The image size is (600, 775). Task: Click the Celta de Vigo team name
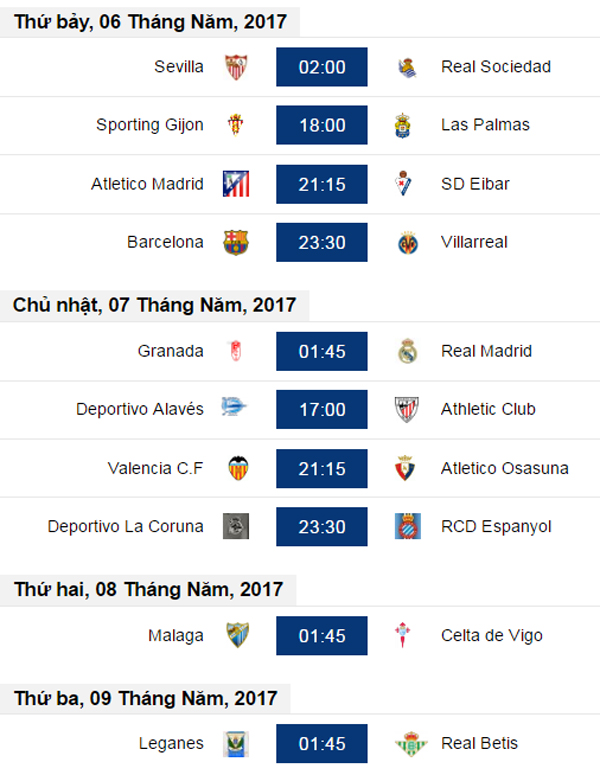(492, 636)
